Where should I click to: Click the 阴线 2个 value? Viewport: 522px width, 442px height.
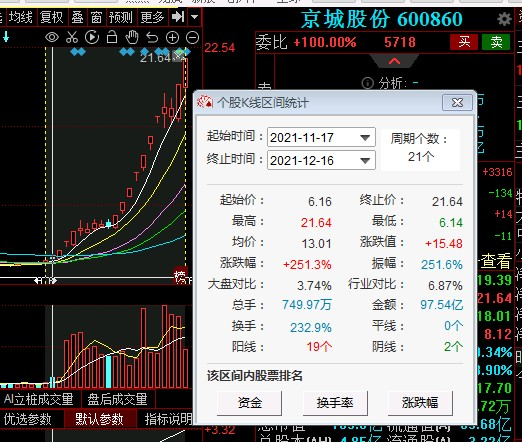[453, 347]
